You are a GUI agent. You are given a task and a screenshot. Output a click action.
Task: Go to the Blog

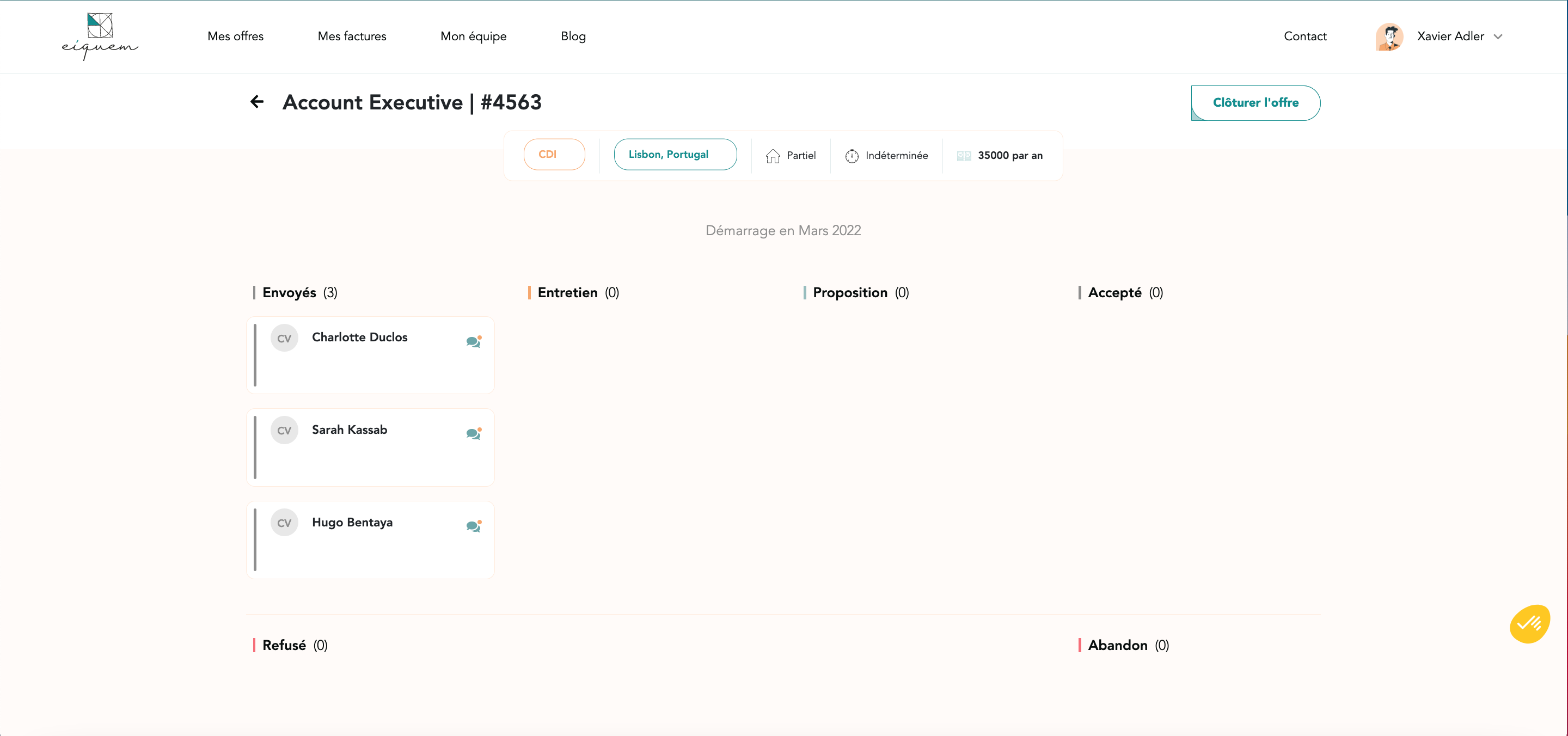pos(573,36)
